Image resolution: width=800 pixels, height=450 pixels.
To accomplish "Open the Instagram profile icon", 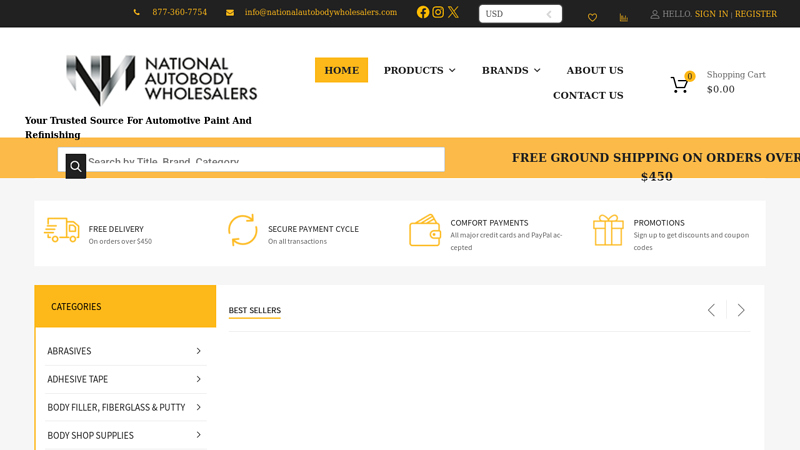I will (x=438, y=12).
